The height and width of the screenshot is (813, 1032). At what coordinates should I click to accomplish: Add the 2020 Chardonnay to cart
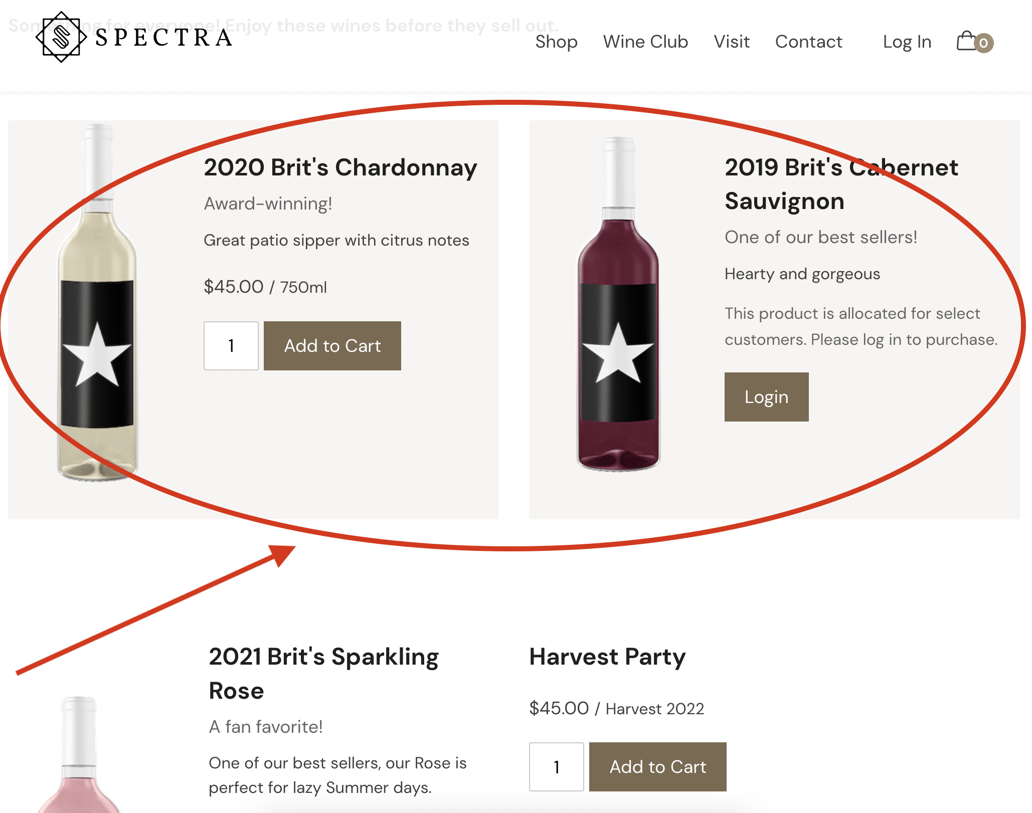point(332,346)
